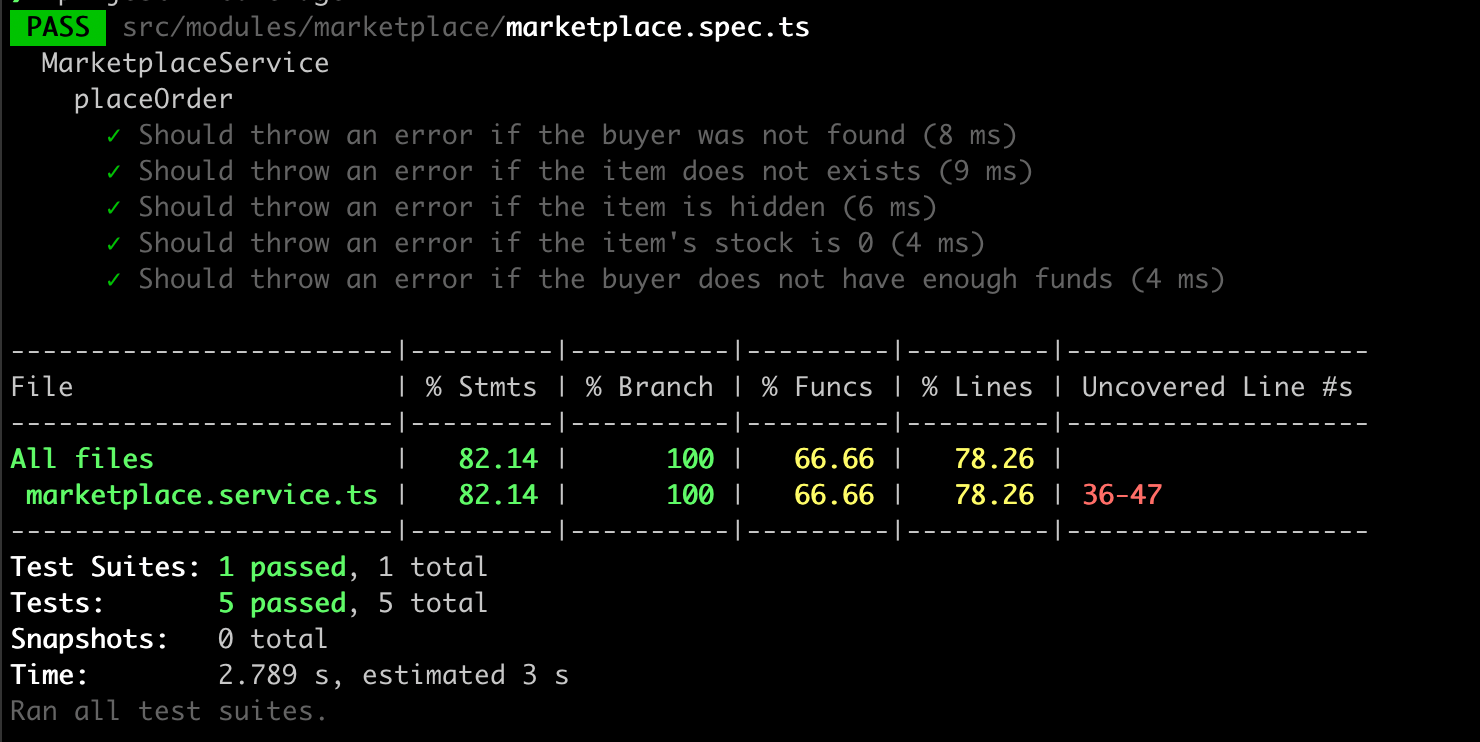Click checkmark beside item does not exists test
1480x742 pixels.
pyautogui.click(x=114, y=171)
